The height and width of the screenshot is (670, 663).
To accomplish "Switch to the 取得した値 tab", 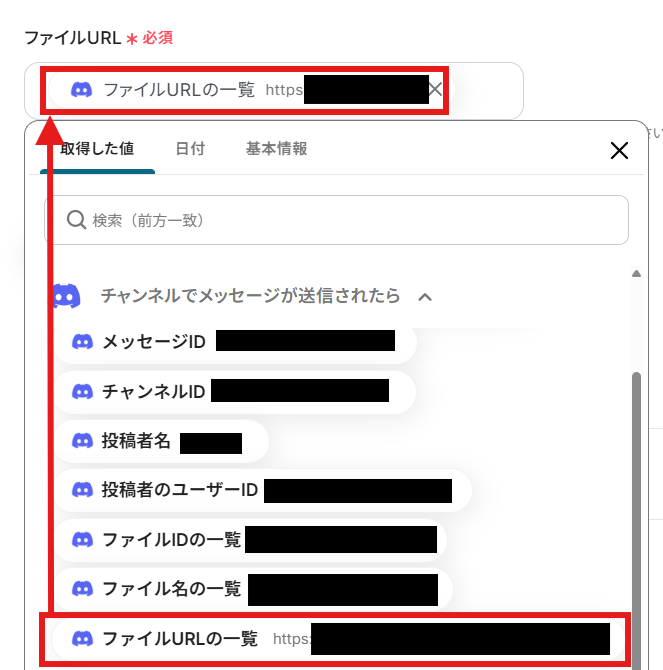I will 97,149.
